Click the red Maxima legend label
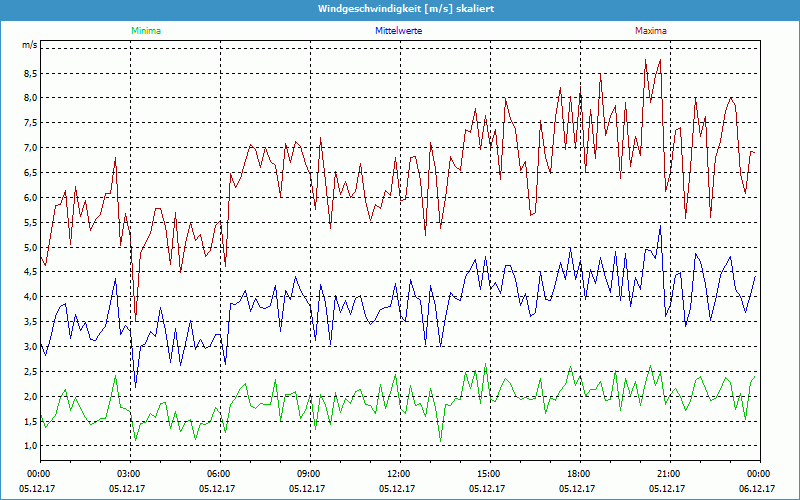 [x=651, y=31]
